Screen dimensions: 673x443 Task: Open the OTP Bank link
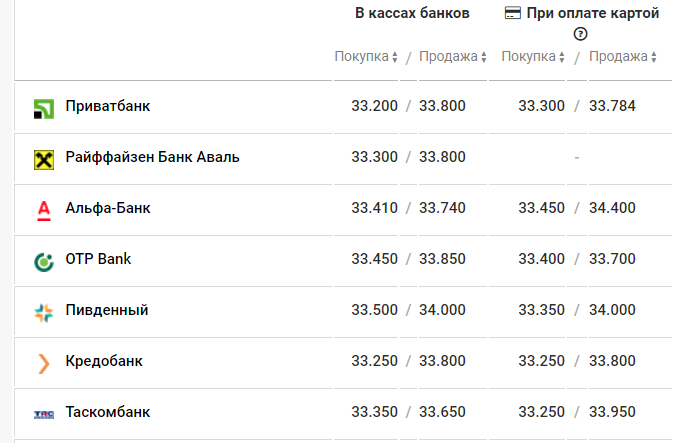point(98,259)
